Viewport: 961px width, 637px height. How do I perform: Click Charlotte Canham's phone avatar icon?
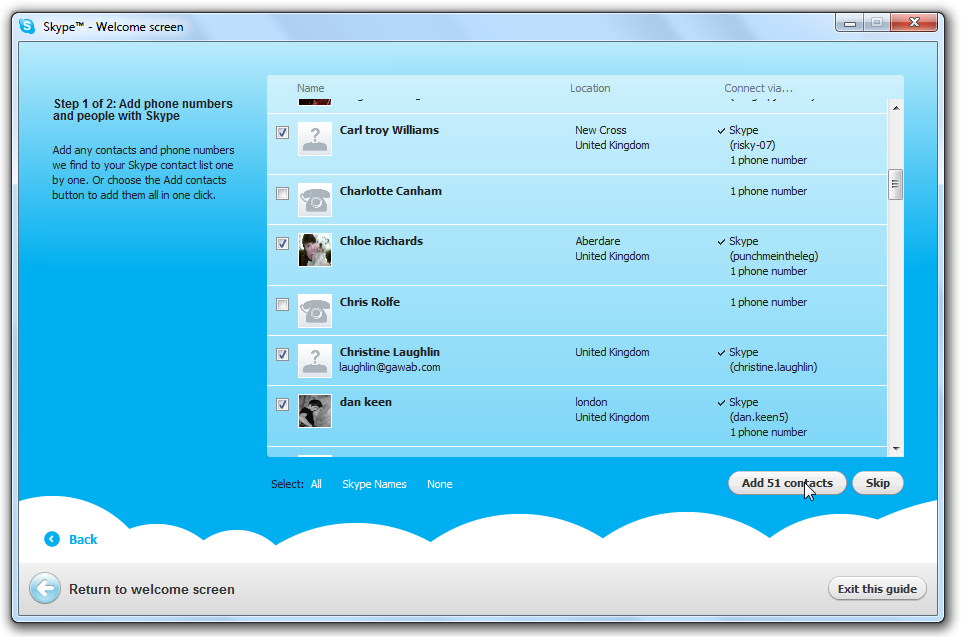coord(315,199)
